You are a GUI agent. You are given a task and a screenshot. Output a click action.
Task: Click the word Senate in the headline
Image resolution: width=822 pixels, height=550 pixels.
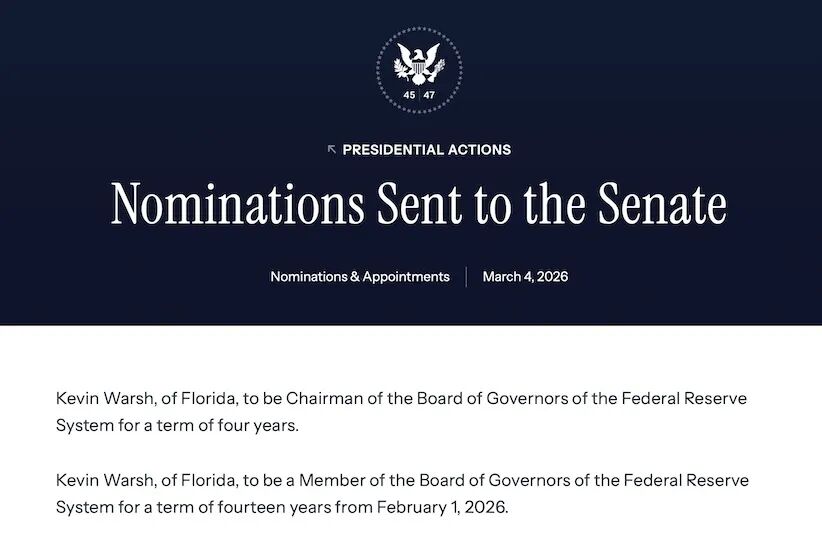click(x=662, y=204)
